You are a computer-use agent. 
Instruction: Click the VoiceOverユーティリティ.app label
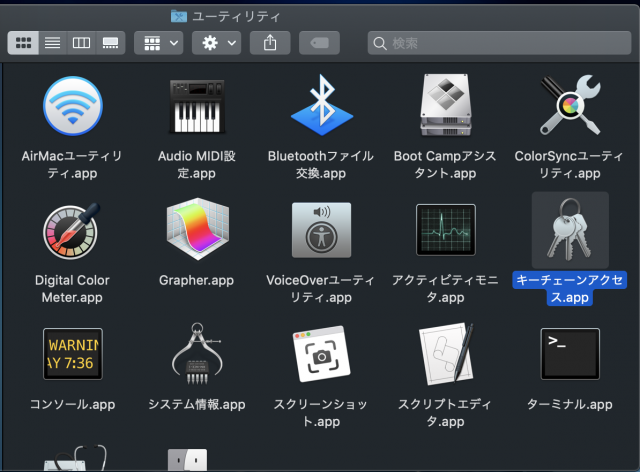(x=321, y=289)
